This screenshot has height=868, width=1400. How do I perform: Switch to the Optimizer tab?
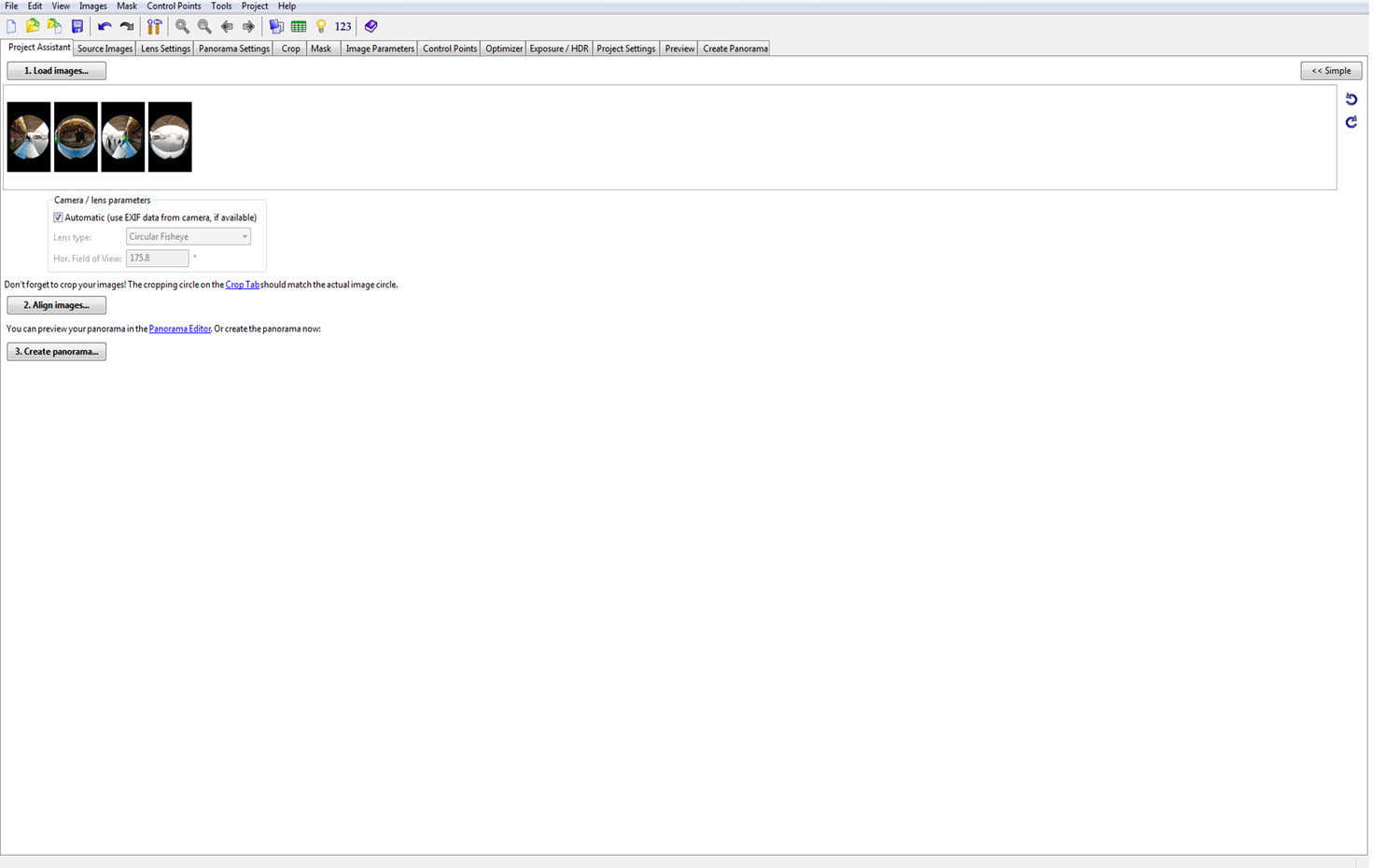tap(503, 49)
